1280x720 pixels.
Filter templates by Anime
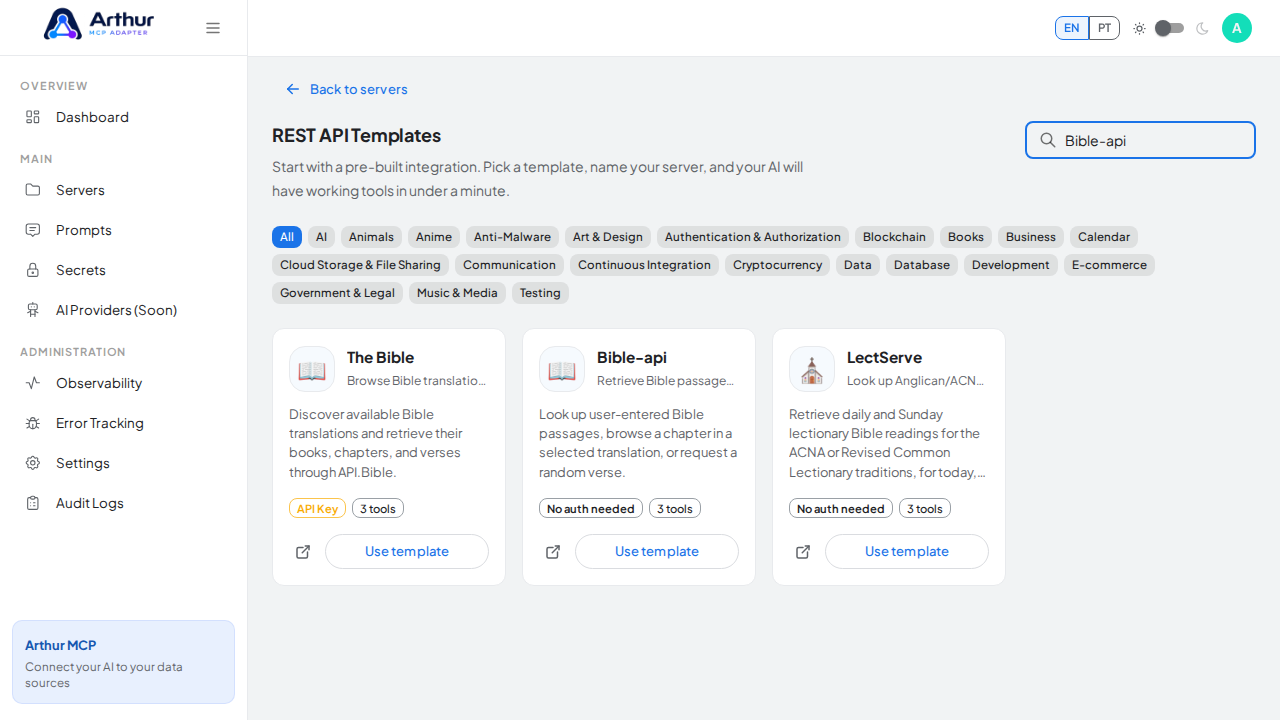[x=434, y=237]
